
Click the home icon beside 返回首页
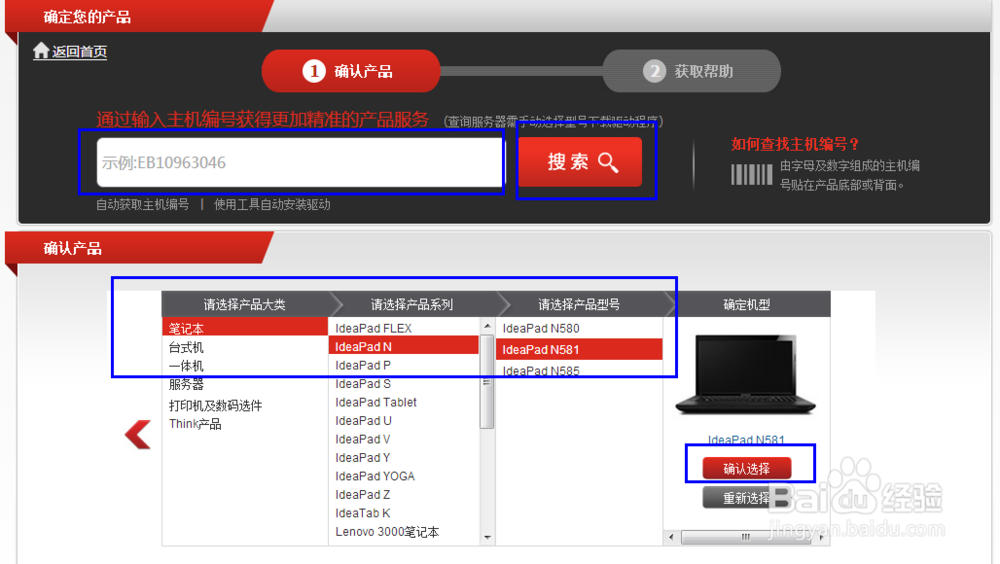[x=41, y=50]
